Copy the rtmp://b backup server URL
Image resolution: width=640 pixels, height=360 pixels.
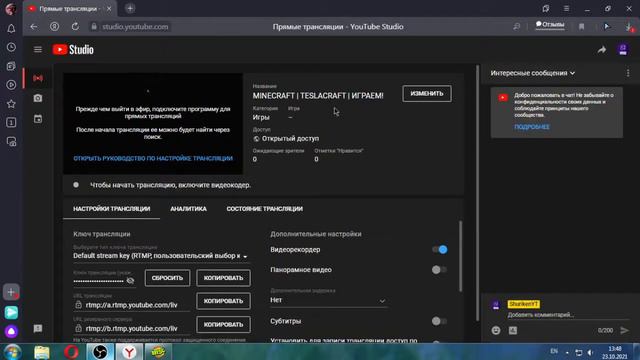tap(223, 324)
